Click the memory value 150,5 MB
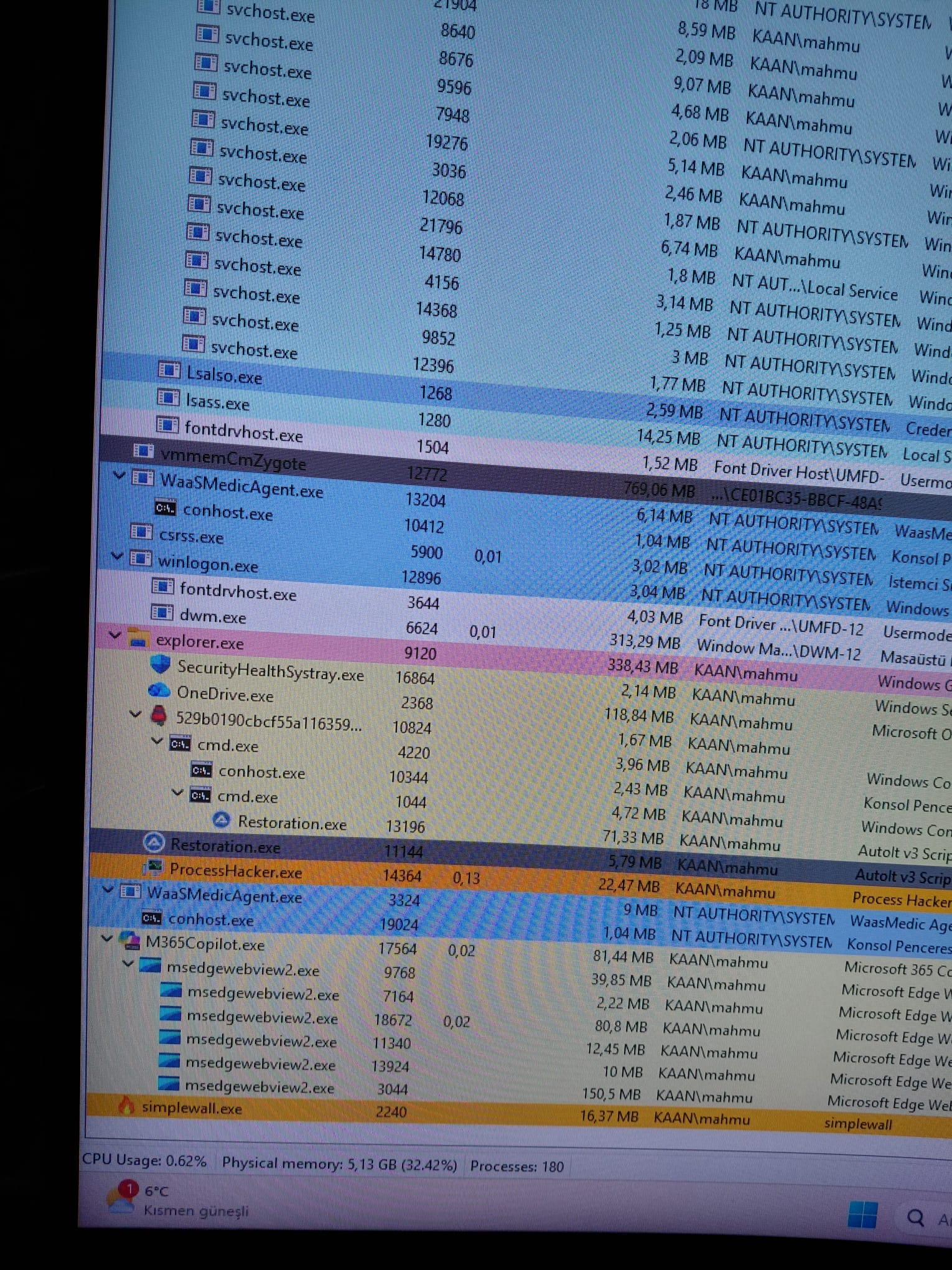Image resolution: width=952 pixels, height=1270 pixels. [x=611, y=1094]
